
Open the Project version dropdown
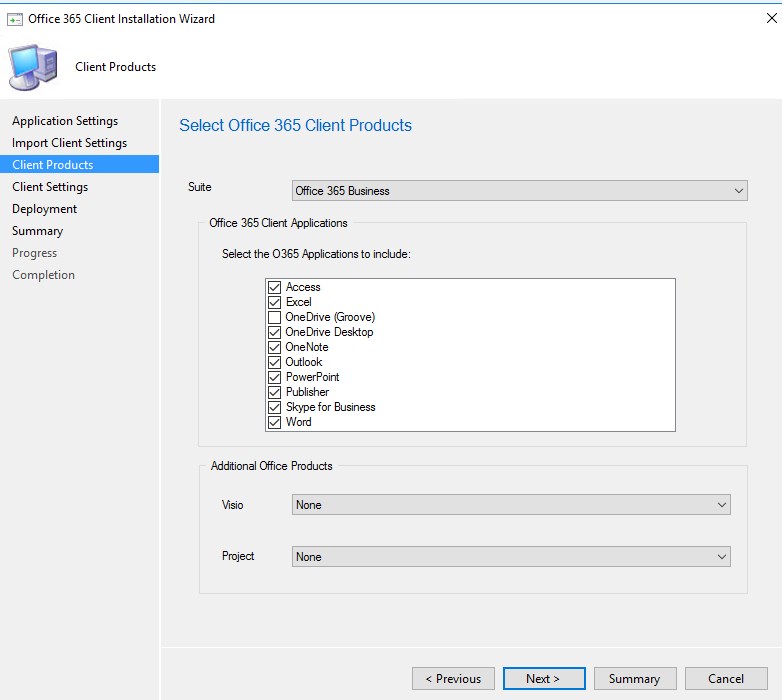[x=511, y=556]
